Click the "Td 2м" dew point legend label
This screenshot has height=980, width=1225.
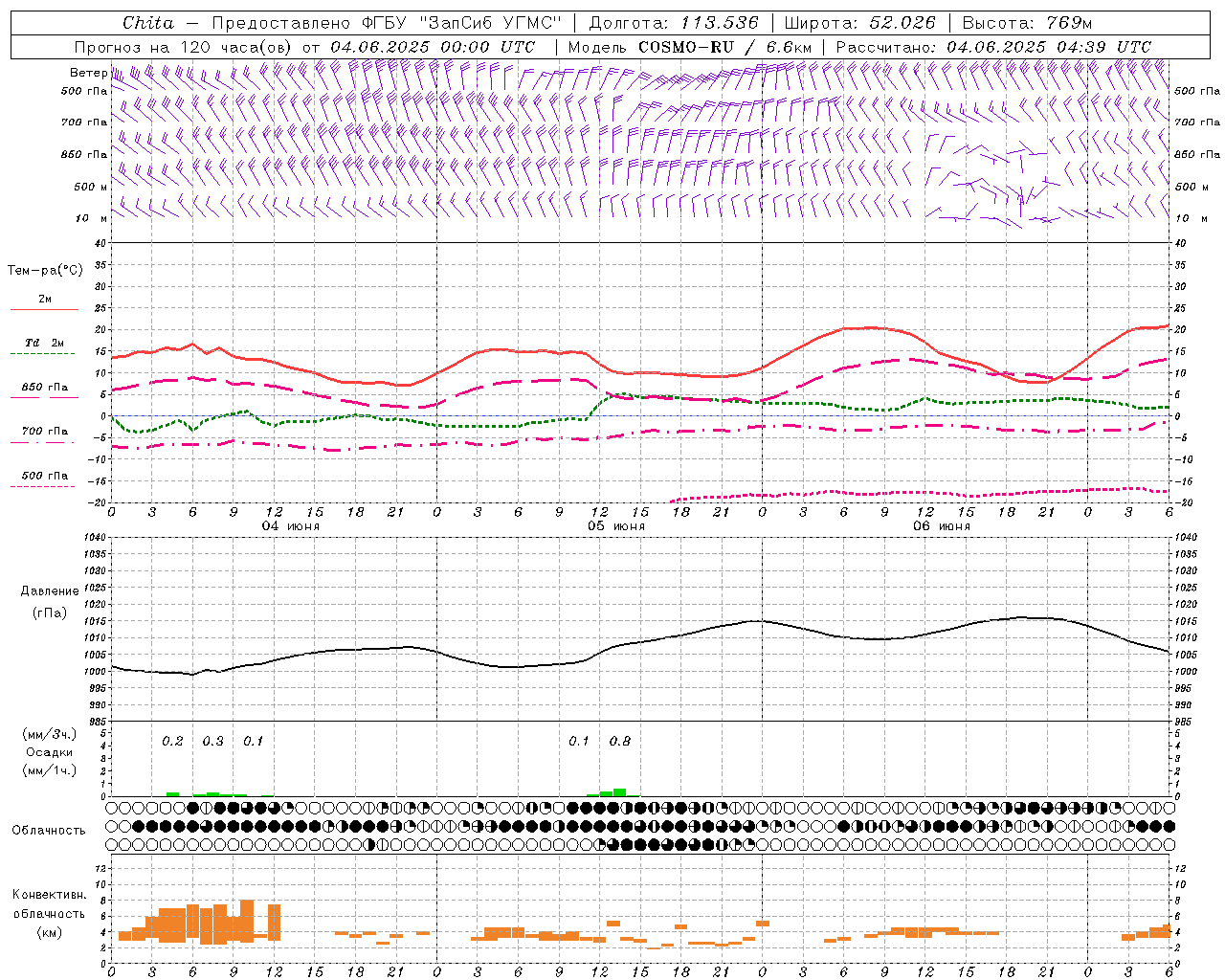(x=44, y=343)
